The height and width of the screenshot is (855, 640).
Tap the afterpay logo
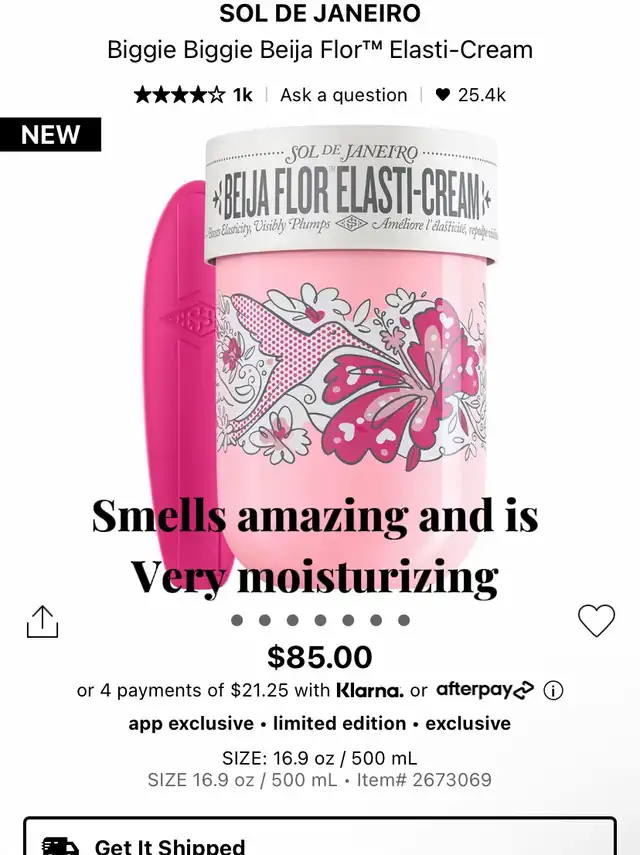(x=485, y=690)
